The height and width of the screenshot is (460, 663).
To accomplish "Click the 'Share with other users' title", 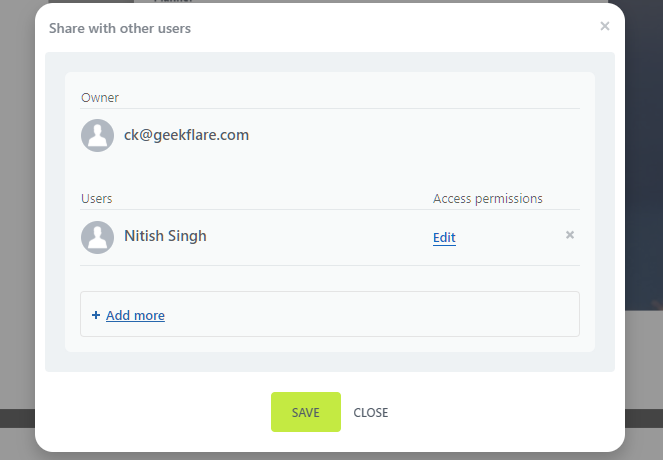I will 120,28.
